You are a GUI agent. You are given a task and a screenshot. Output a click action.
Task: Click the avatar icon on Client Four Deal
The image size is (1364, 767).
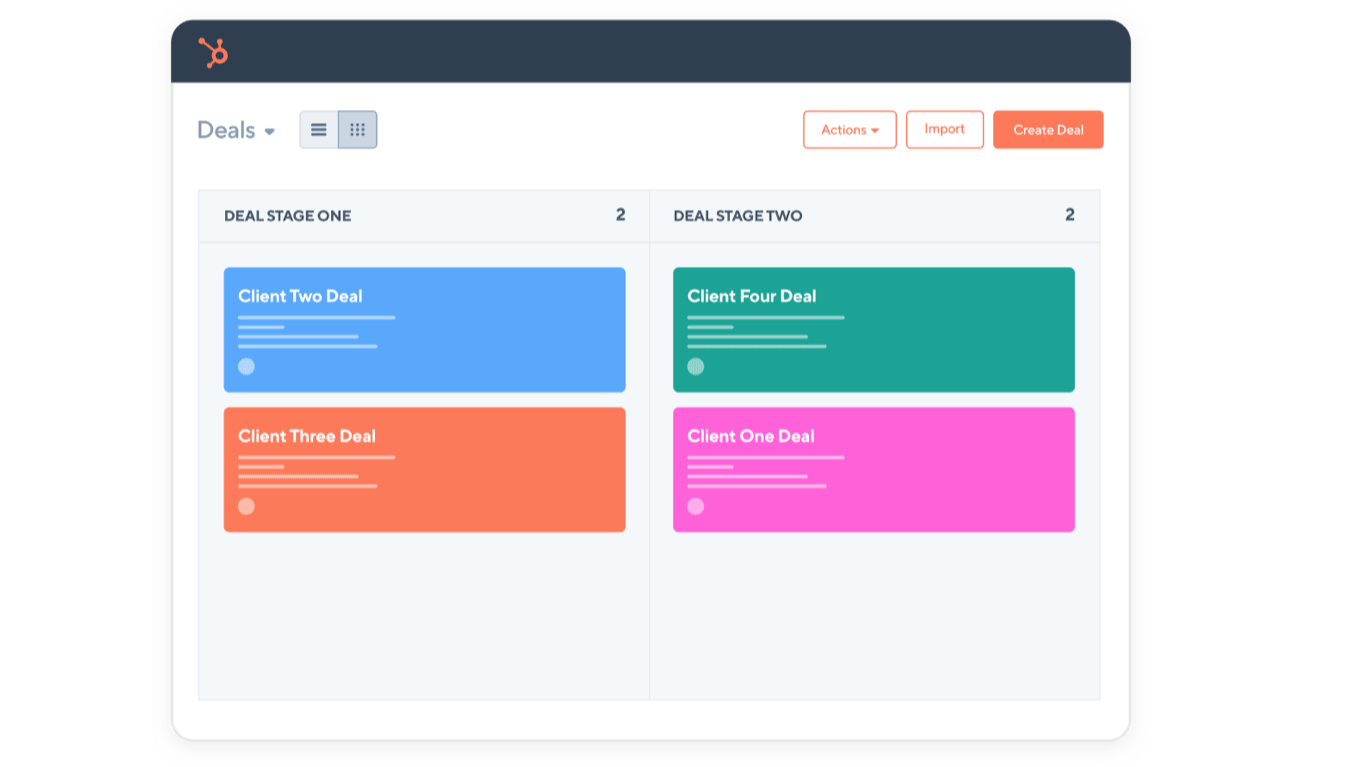pyautogui.click(x=695, y=367)
